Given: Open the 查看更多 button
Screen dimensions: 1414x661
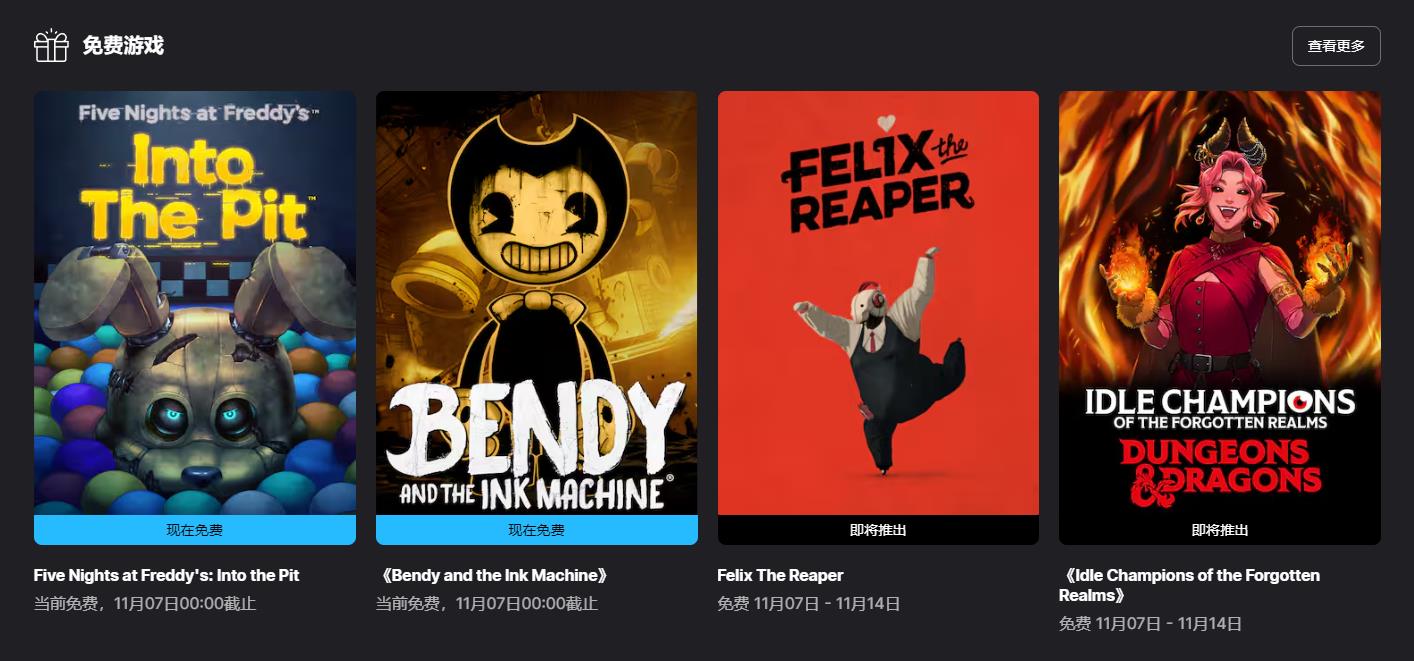Looking at the screenshot, I should (x=1336, y=46).
